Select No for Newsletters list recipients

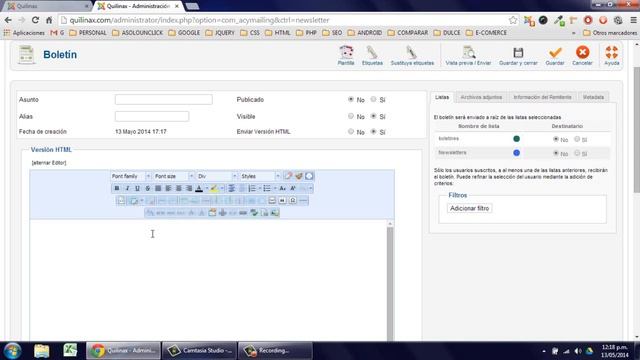point(556,153)
